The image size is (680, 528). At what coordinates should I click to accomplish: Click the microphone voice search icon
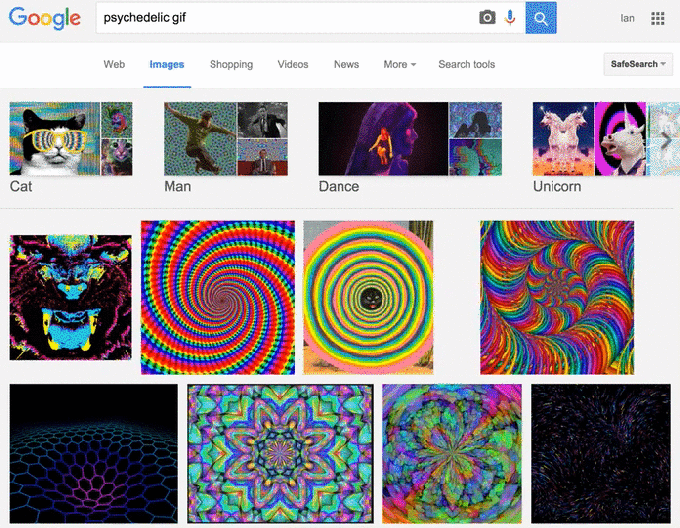click(510, 18)
